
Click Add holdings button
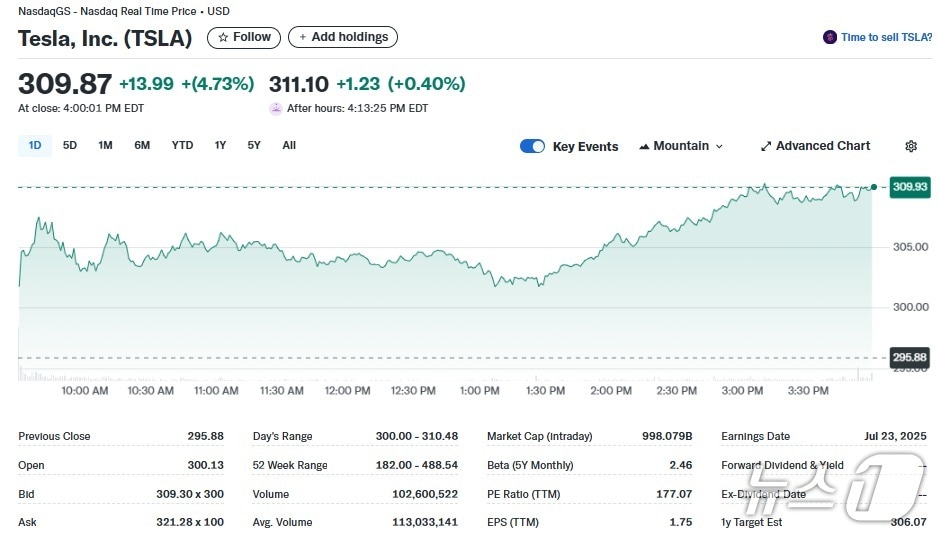point(343,37)
